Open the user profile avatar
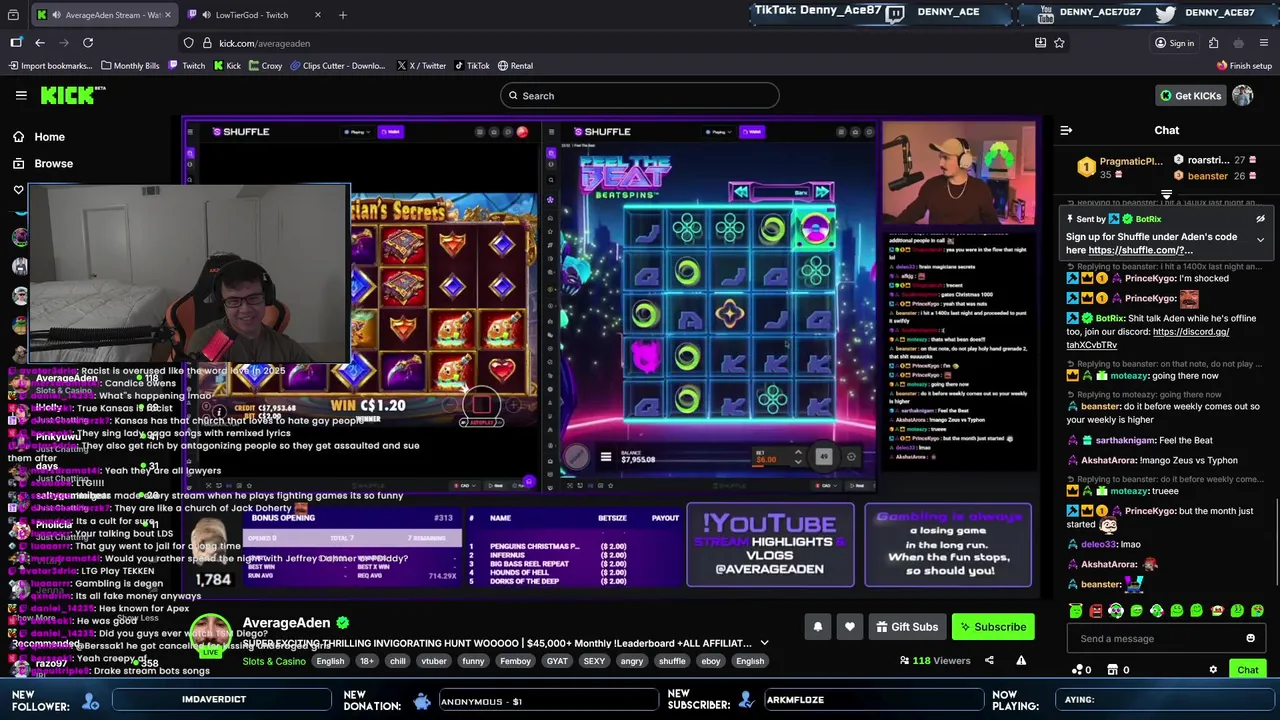 pos(1242,95)
